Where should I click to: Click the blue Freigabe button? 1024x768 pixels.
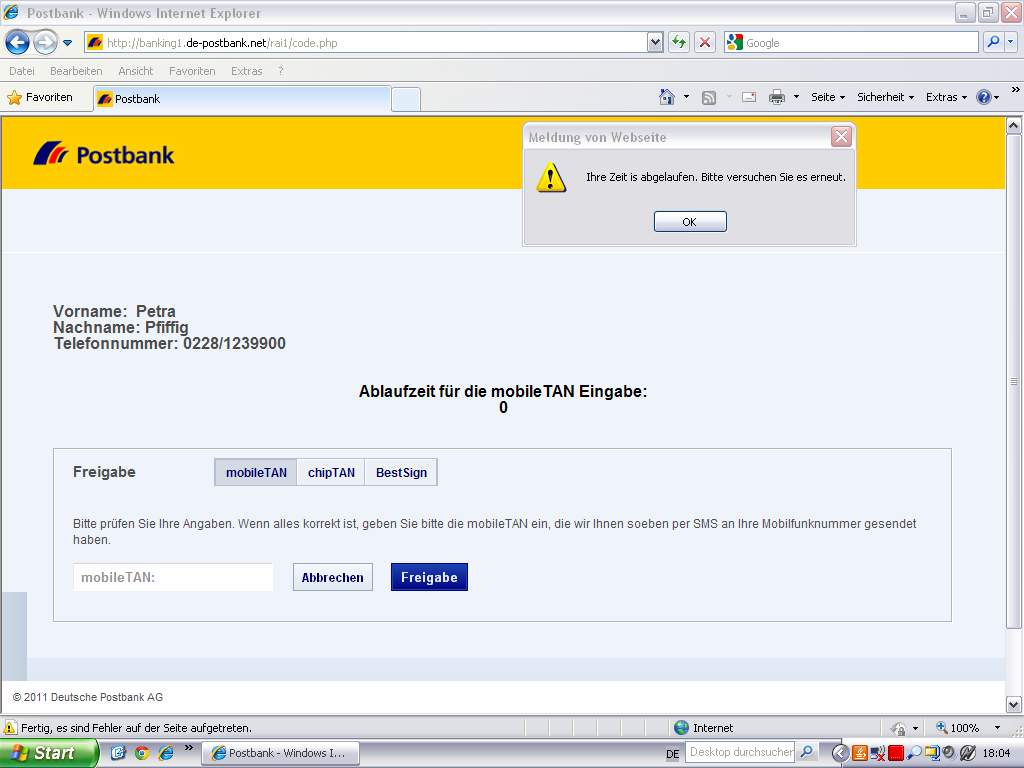(x=429, y=577)
